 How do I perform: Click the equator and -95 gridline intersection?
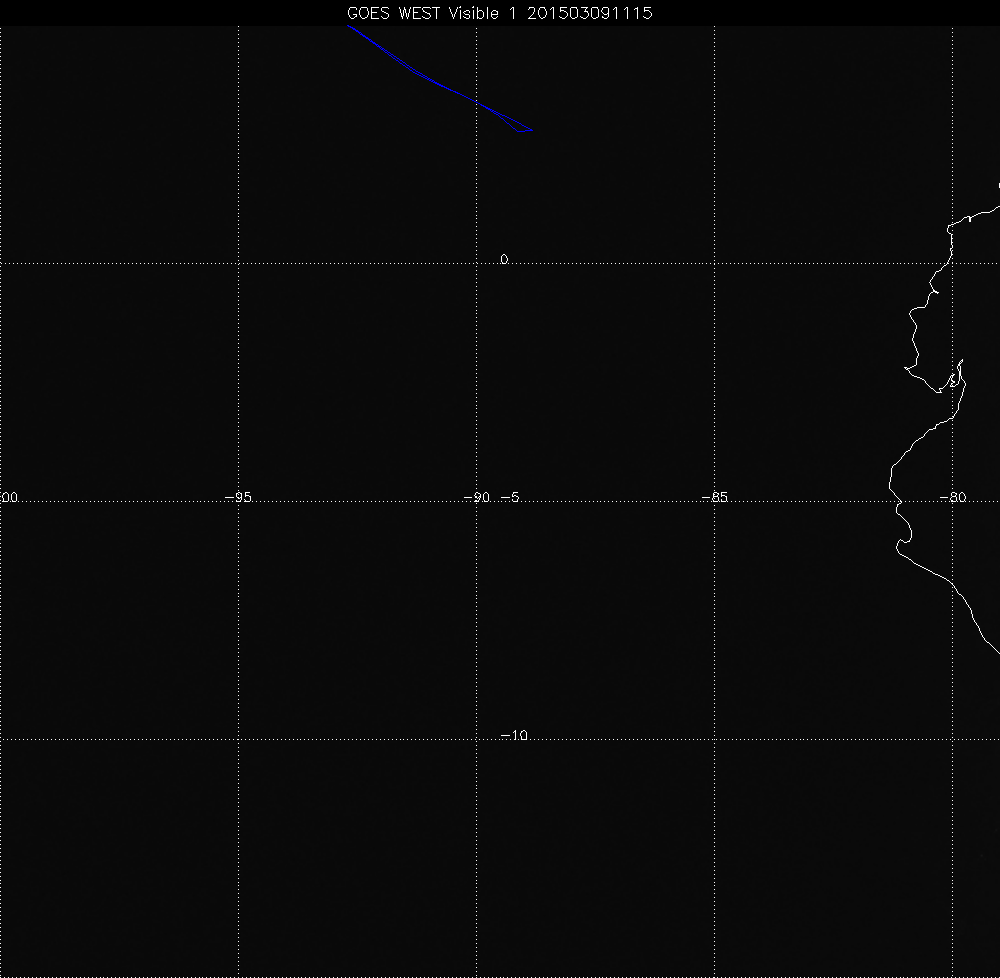(238, 263)
